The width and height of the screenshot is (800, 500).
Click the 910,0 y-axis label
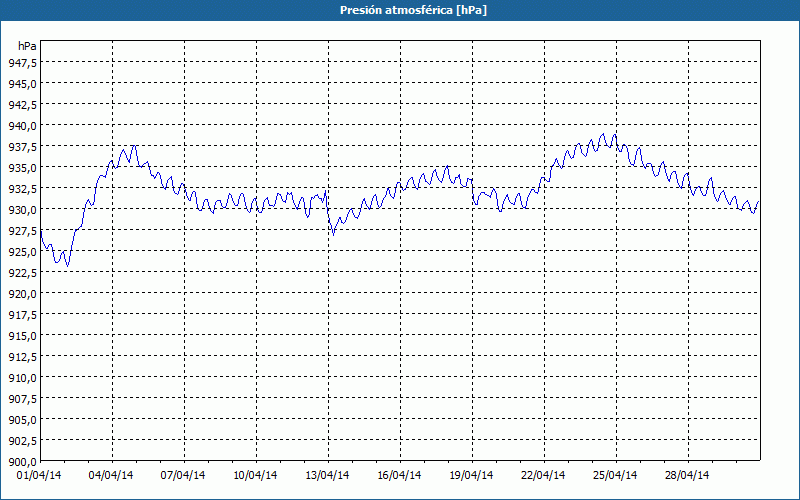click(22, 378)
